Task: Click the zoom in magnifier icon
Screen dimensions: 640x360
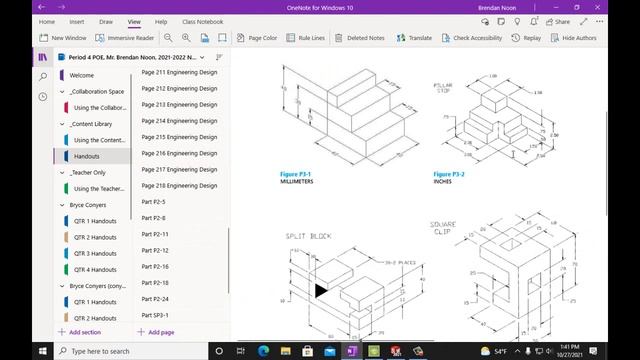Action: point(186,38)
